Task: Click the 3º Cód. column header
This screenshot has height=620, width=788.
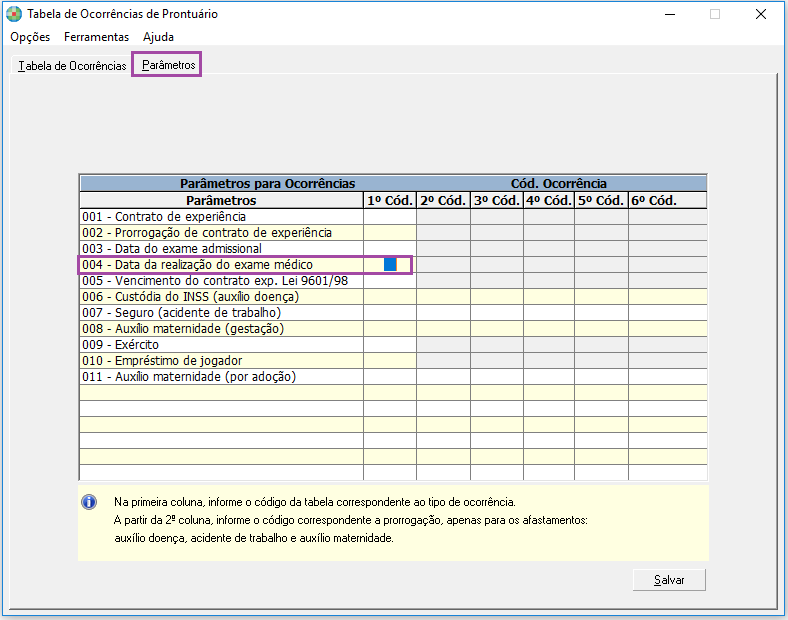Action: 497,200
